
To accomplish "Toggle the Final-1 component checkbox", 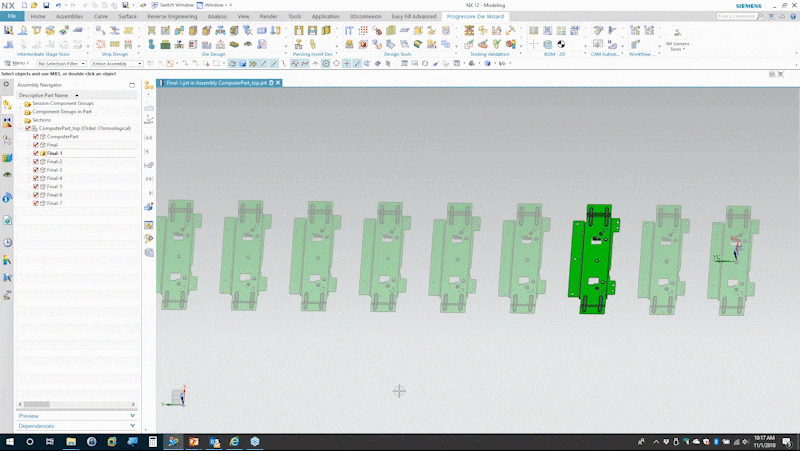I will point(36,154).
